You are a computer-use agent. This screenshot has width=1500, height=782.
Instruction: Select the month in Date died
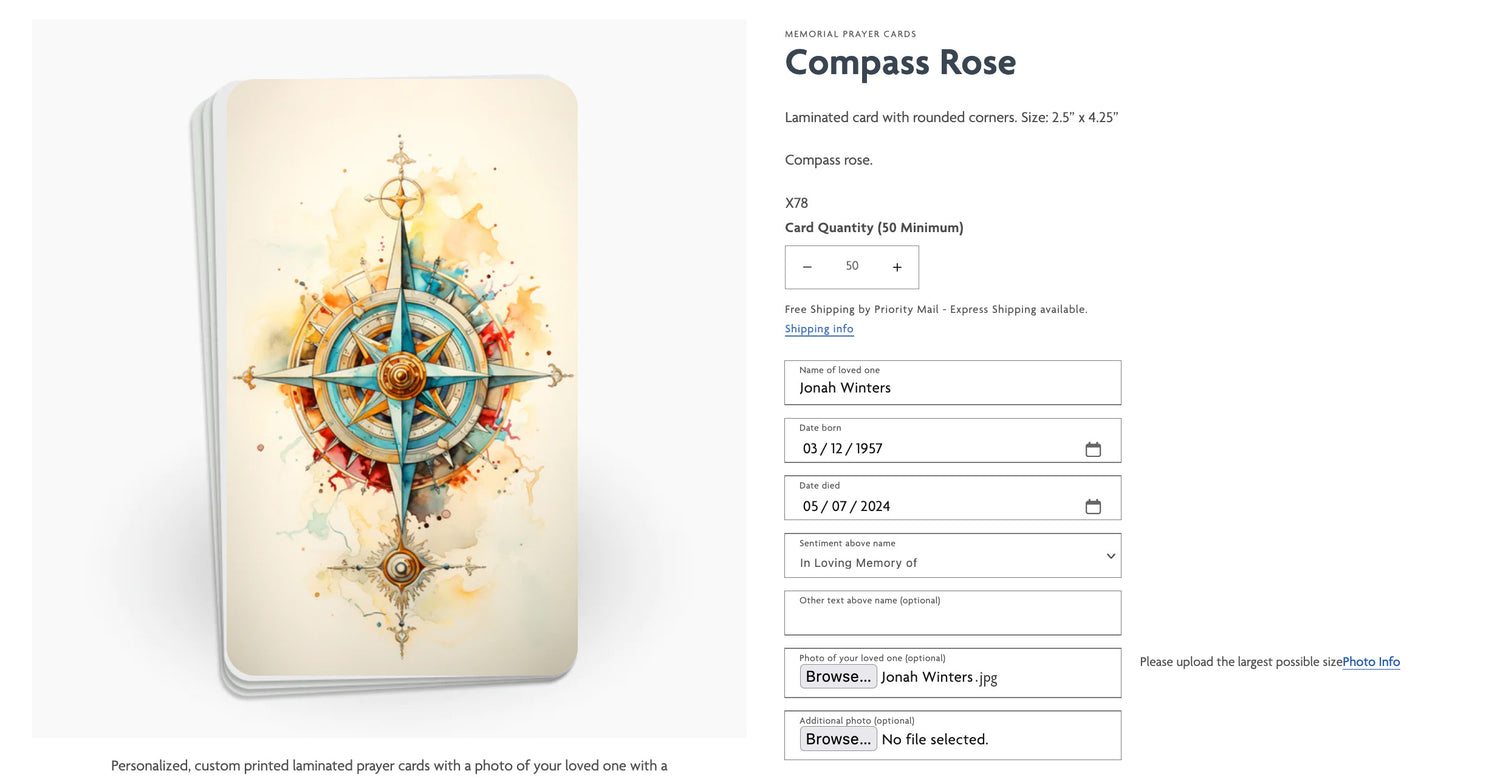[x=810, y=506]
